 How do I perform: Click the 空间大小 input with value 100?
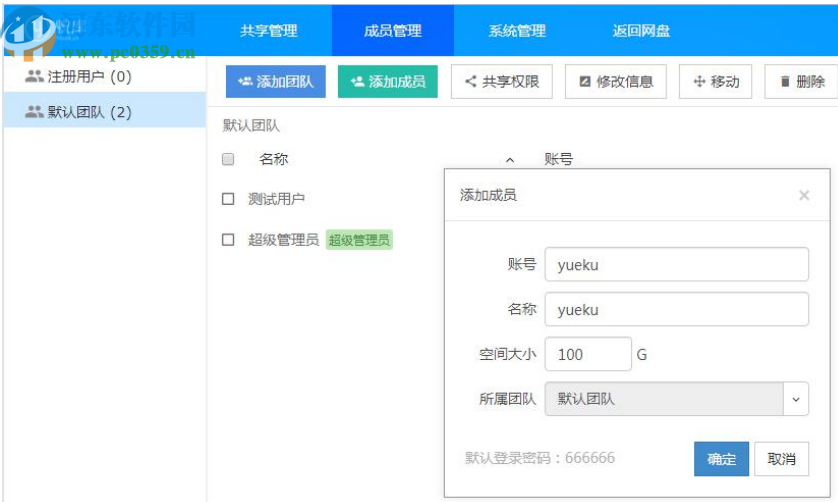[588, 354]
